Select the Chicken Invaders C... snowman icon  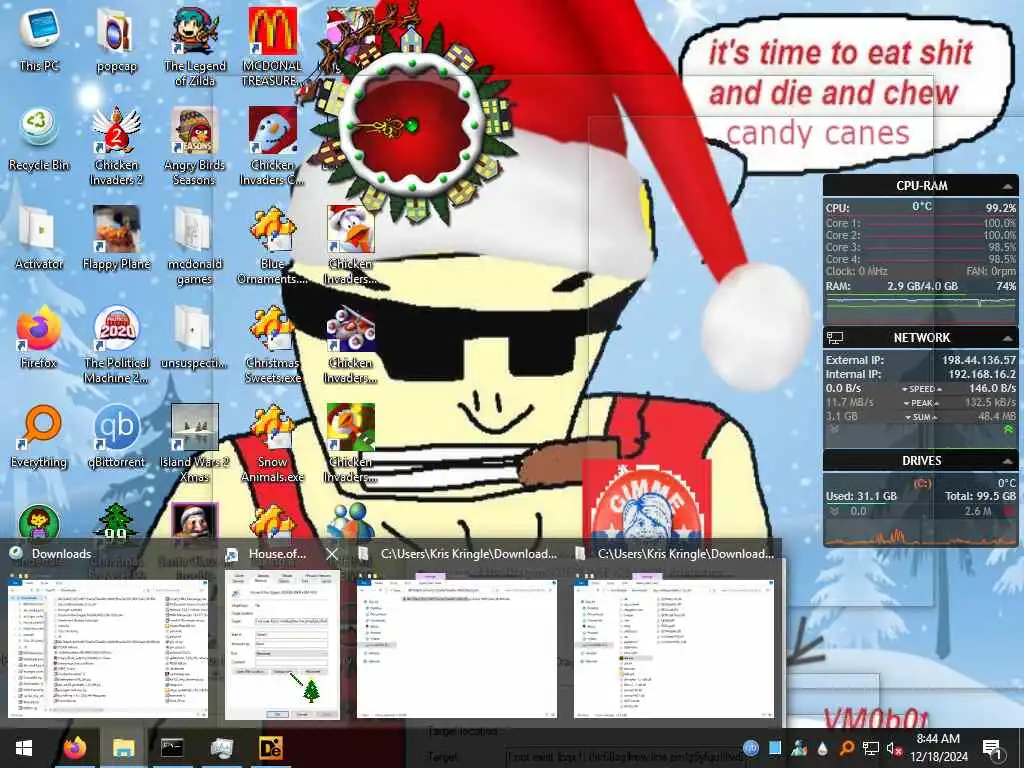click(x=272, y=146)
